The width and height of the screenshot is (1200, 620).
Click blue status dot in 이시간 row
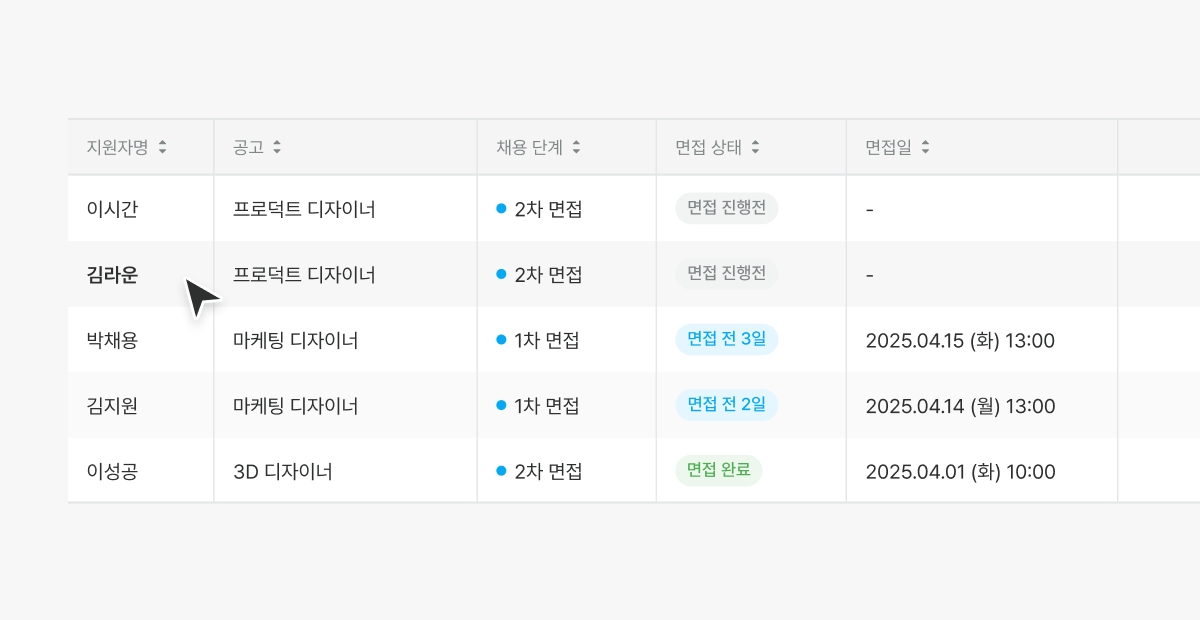tap(501, 209)
